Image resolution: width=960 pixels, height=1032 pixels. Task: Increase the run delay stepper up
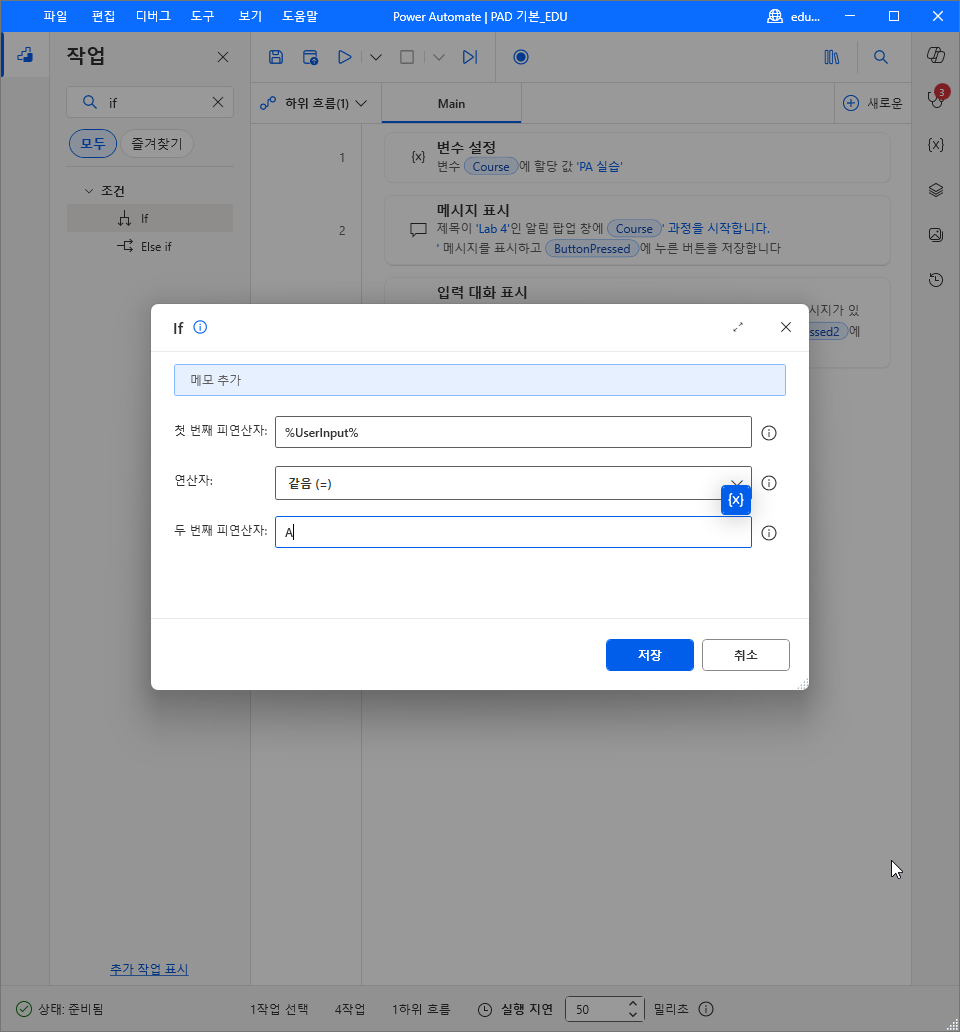pyautogui.click(x=632, y=1003)
